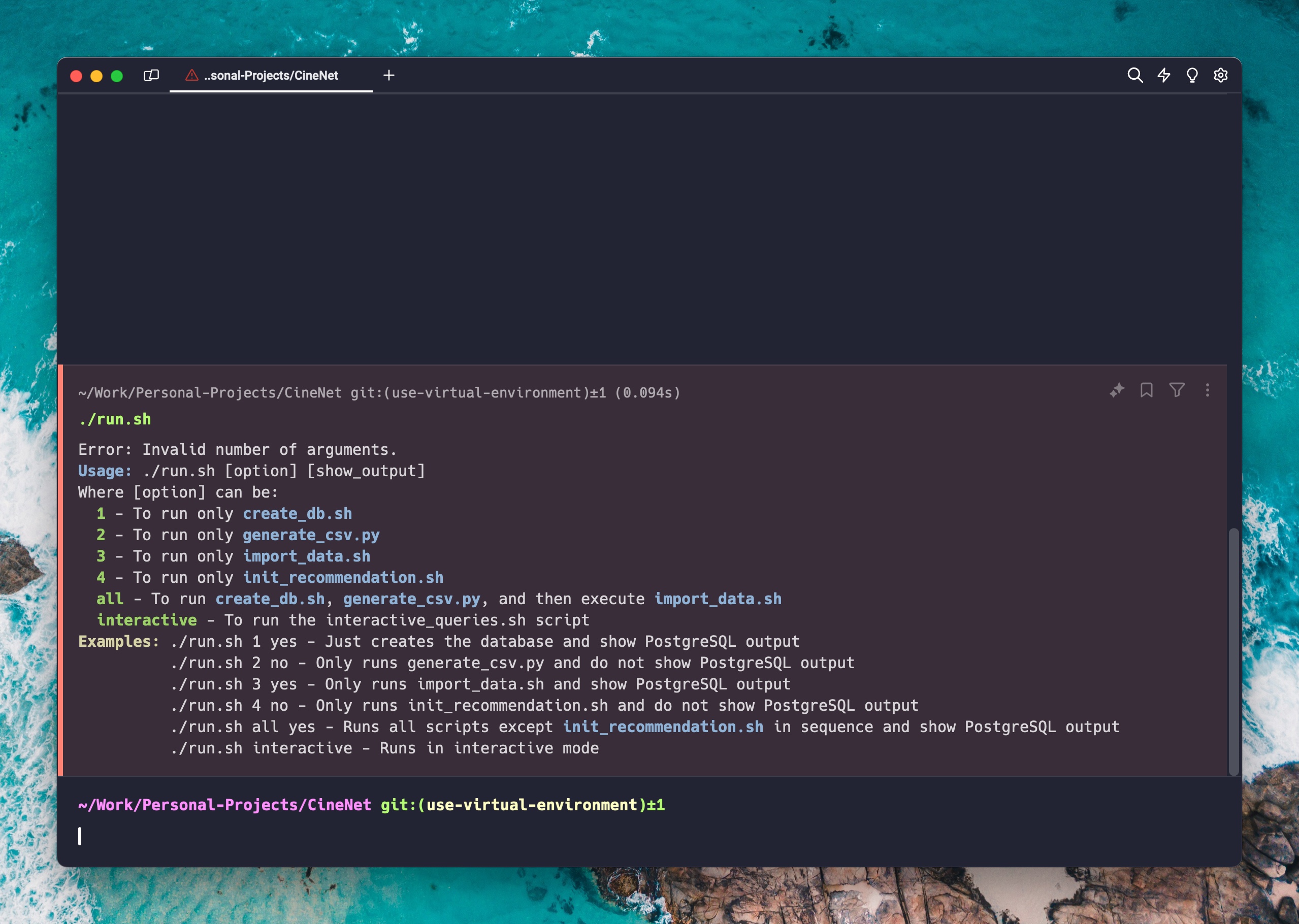Open the settings gear icon
The width and height of the screenshot is (1299, 924).
1220,76
